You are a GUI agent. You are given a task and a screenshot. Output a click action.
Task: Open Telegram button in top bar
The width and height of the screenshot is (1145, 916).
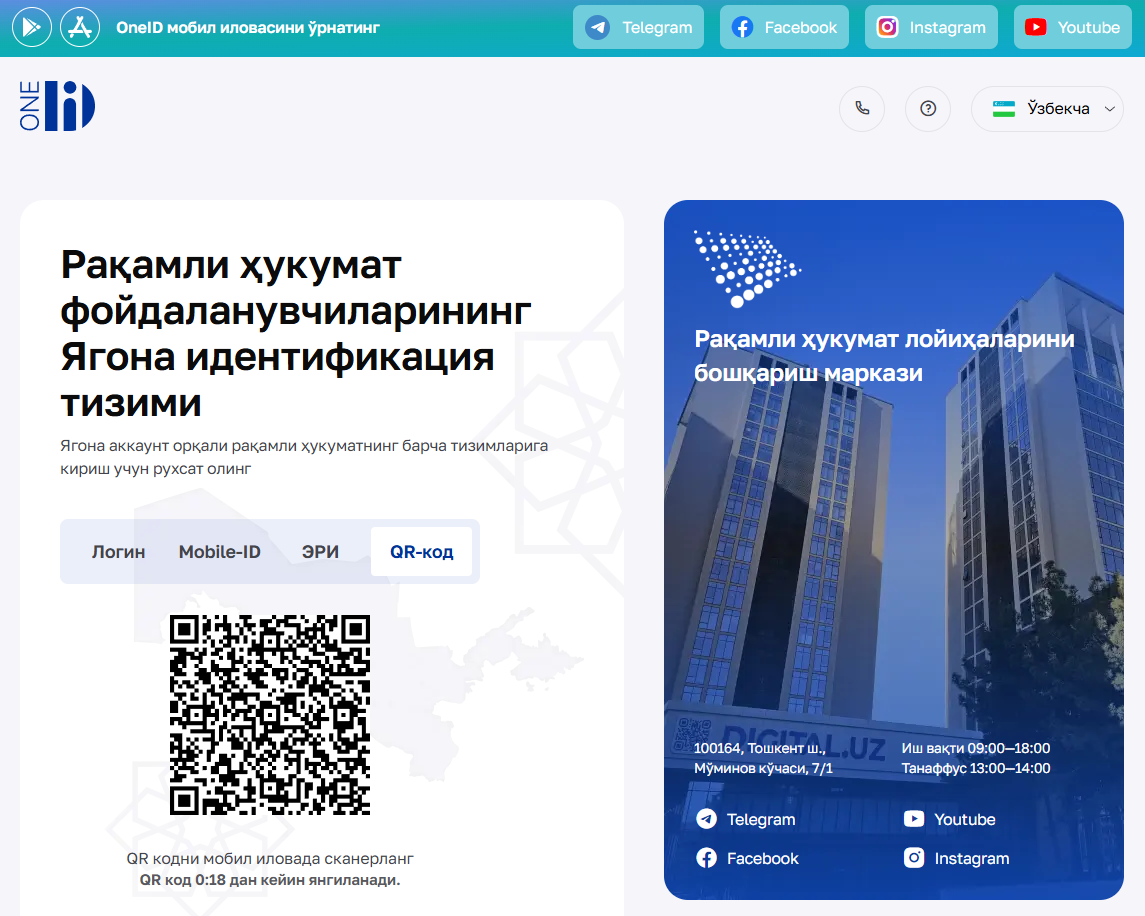tap(638, 27)
